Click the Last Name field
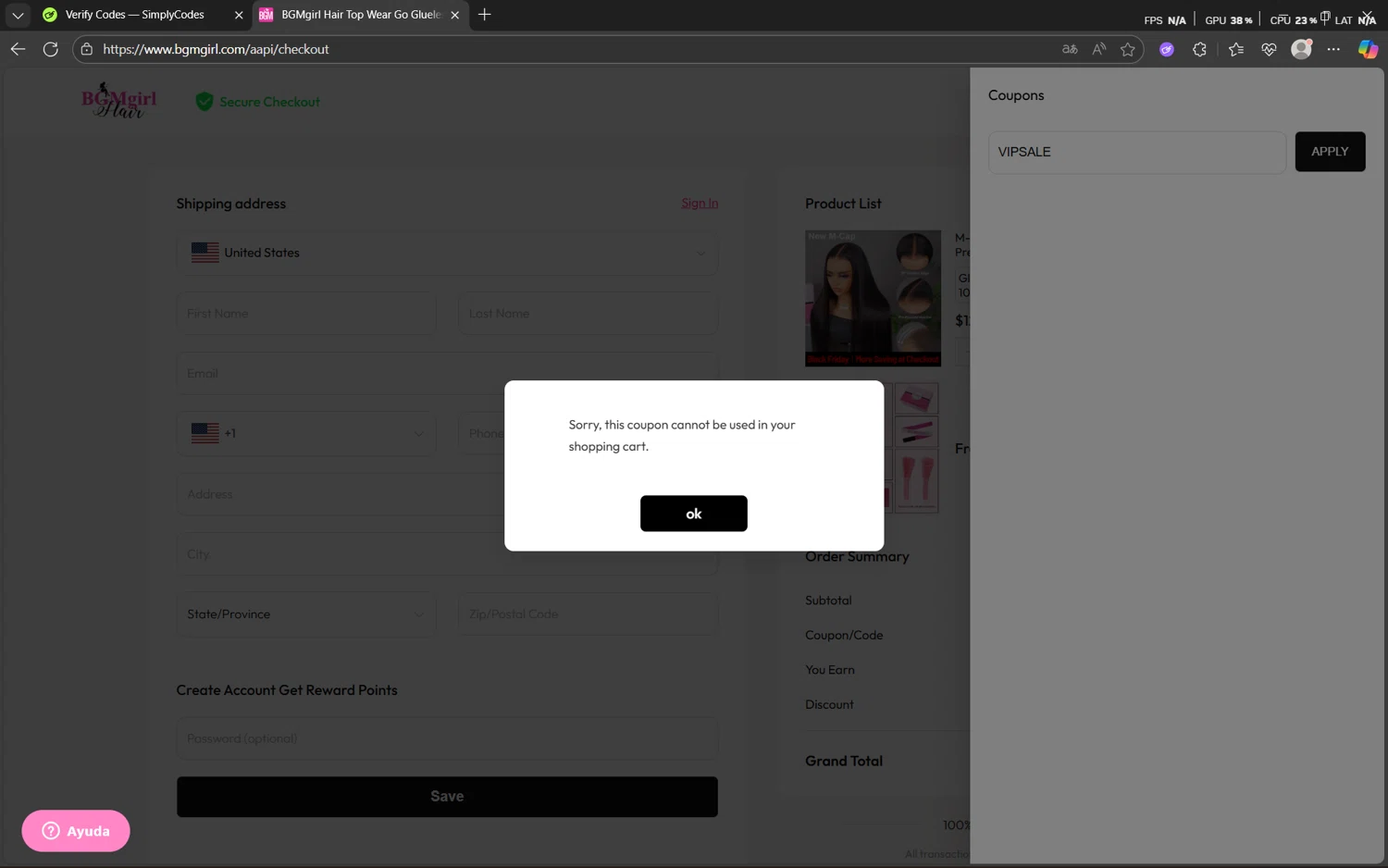This screenshot has height=868, width=1388. (x=588, y=314)
